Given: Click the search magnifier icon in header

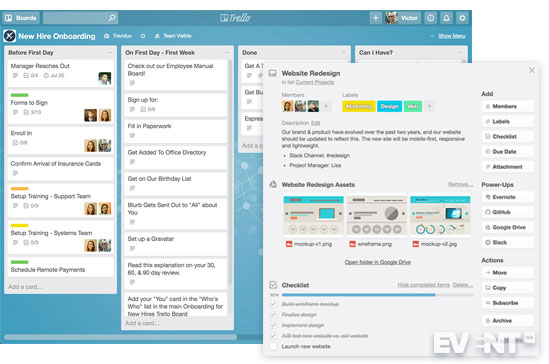Looking at the screenshot, I should click(x=112, y=18).
